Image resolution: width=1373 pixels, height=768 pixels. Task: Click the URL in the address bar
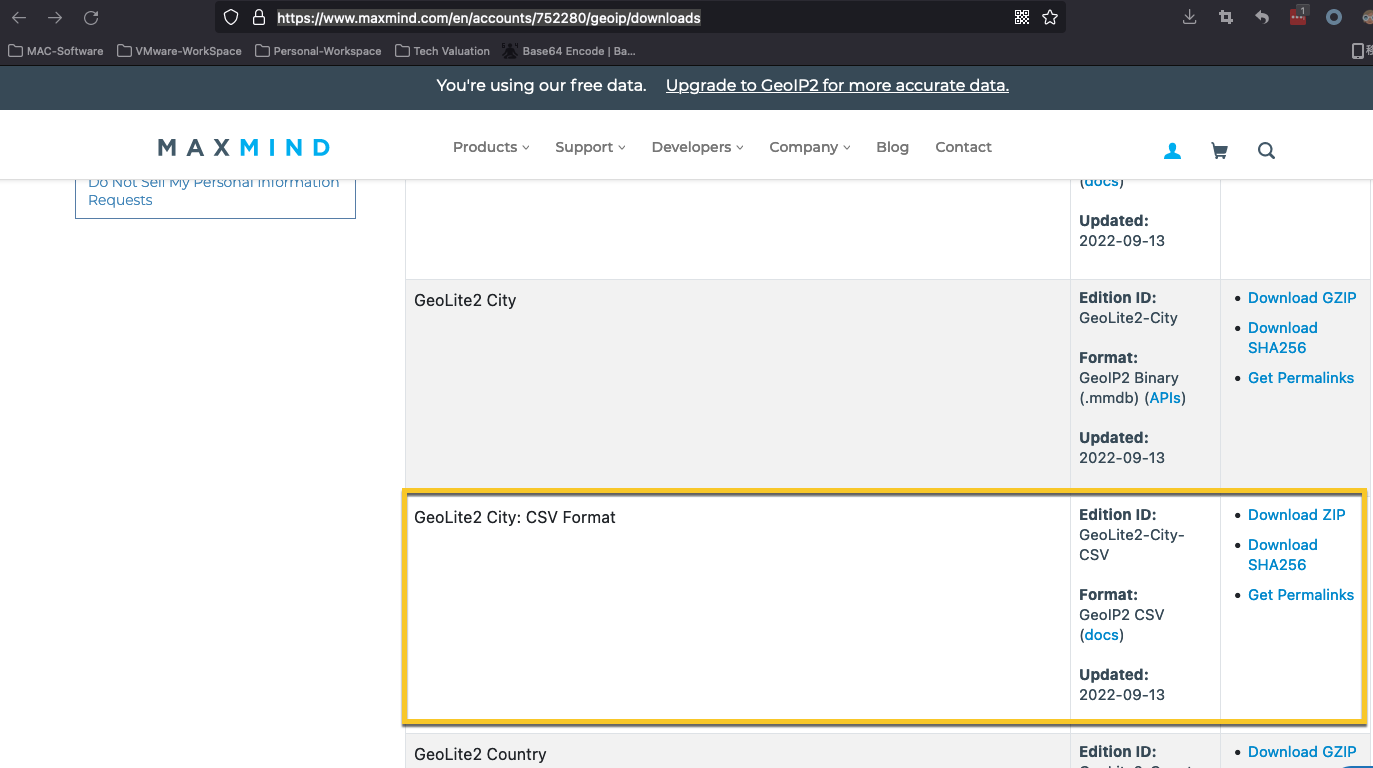coord(489,18)
